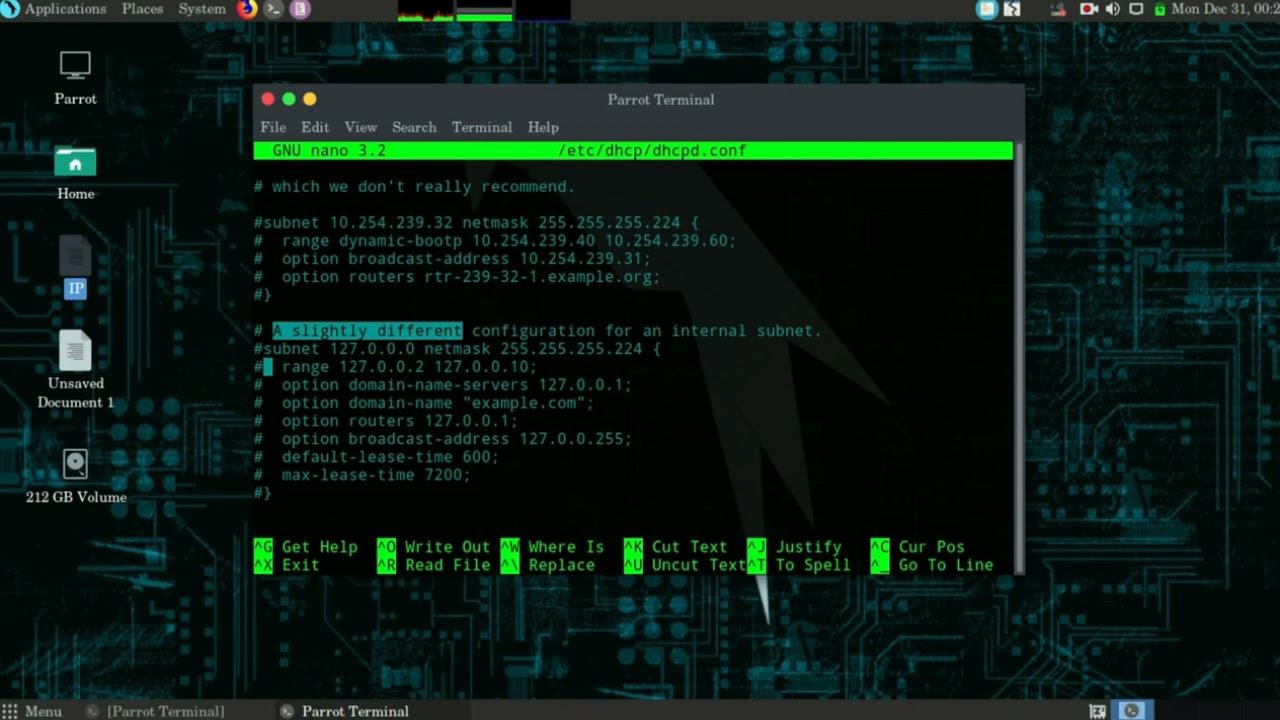Open the purple text editor launcher

[299, 9]
